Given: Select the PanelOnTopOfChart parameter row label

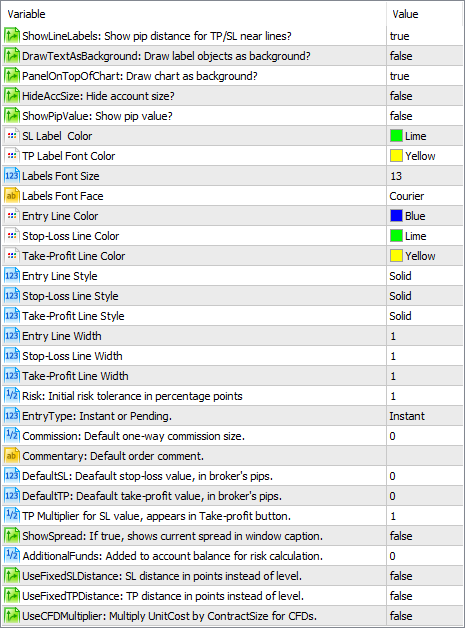Looking at the screenshot, I should [140, 76].
